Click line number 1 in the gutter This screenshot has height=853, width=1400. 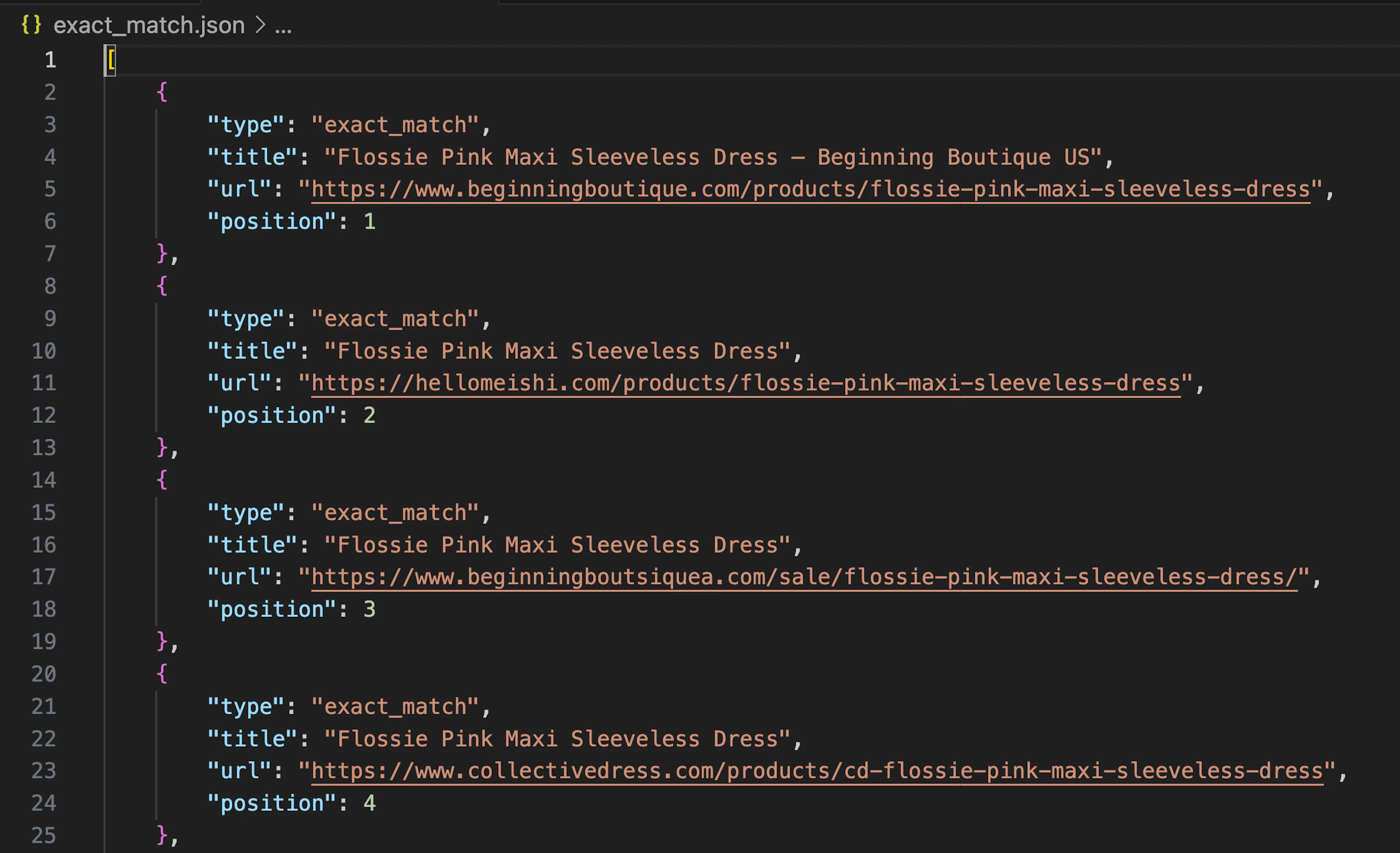51,60
